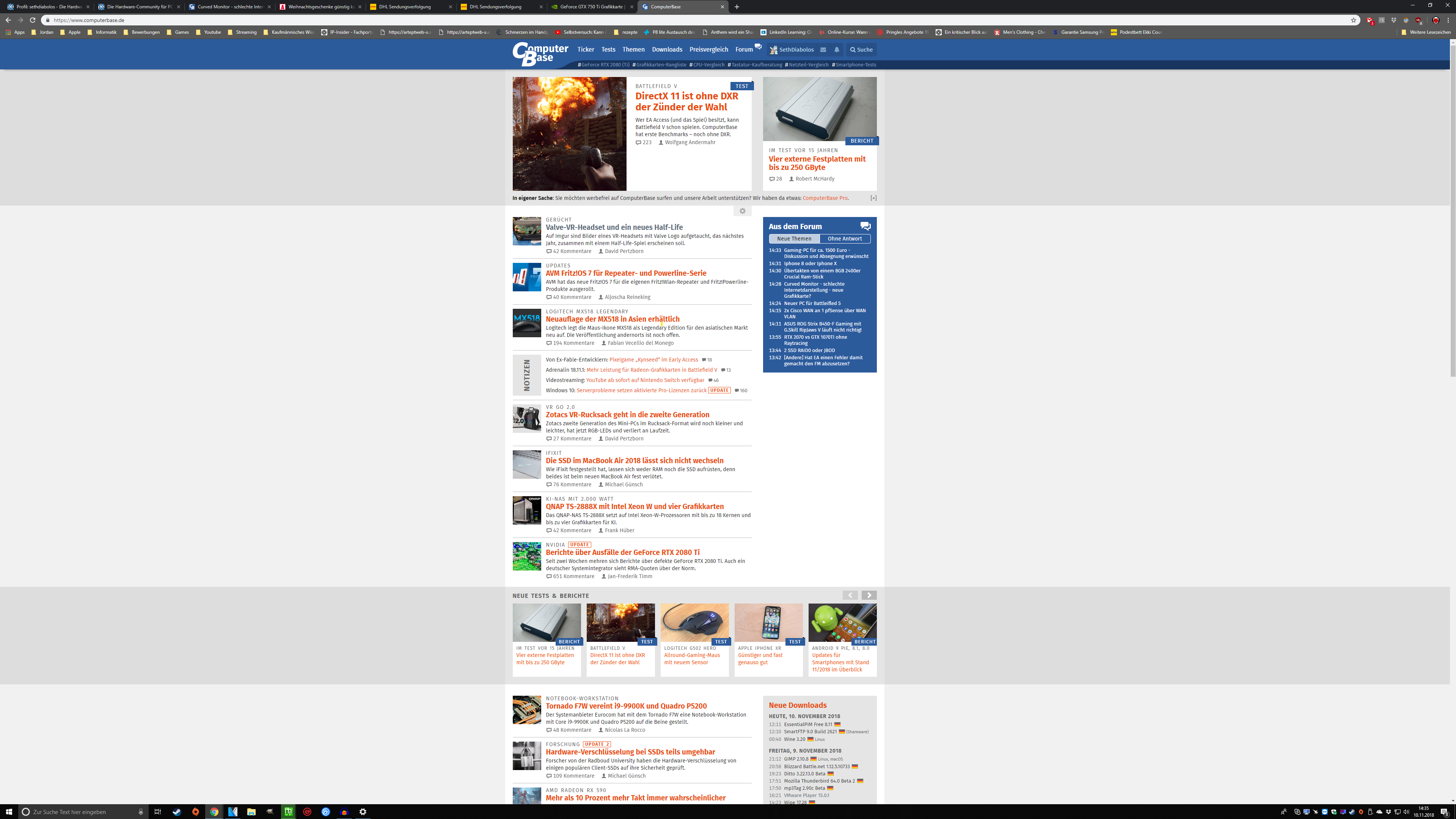1456x819 pixels.
Task: Click the ComputerBase logo
Action: click(x=540, y=54)
